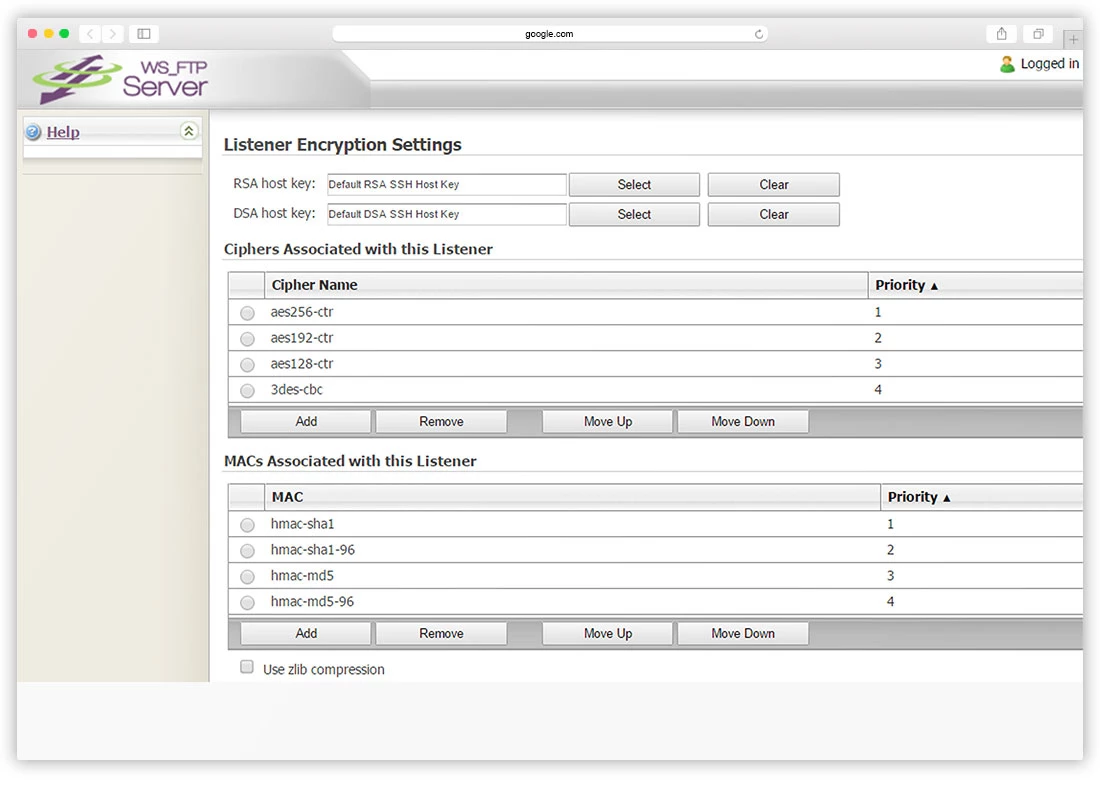Click Move Down in the ciphers section

tap(742, 422)
